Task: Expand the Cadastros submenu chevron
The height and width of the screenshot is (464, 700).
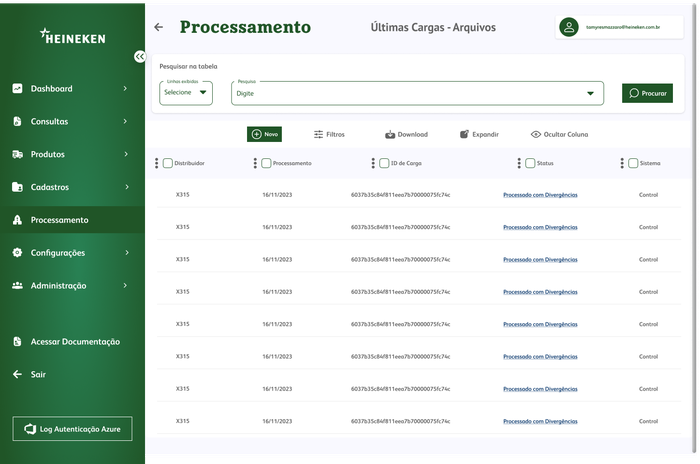Action: (x=127, y=187)
